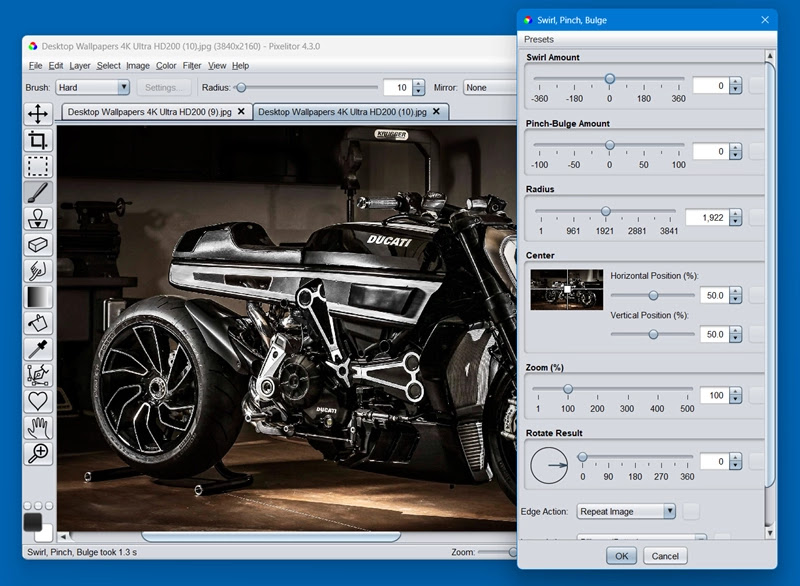Pick the Eraser tool
Screen dimensions: 800x586
point(38,245)
